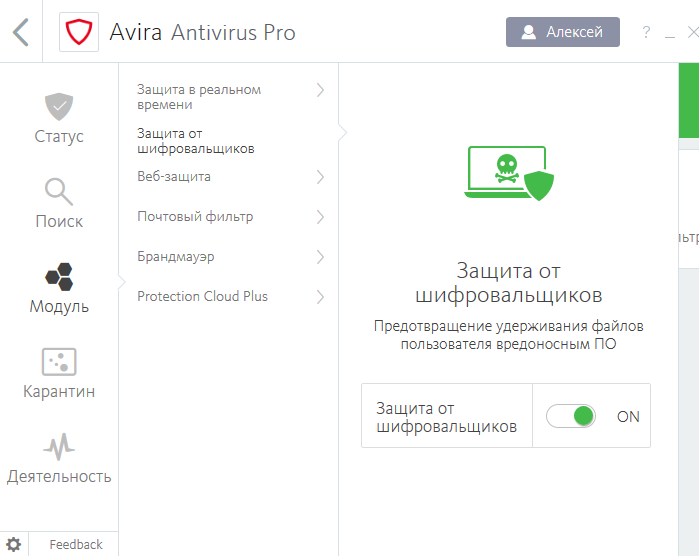Expand Protection Cloud Plus chevron

(x=320, y=297)
